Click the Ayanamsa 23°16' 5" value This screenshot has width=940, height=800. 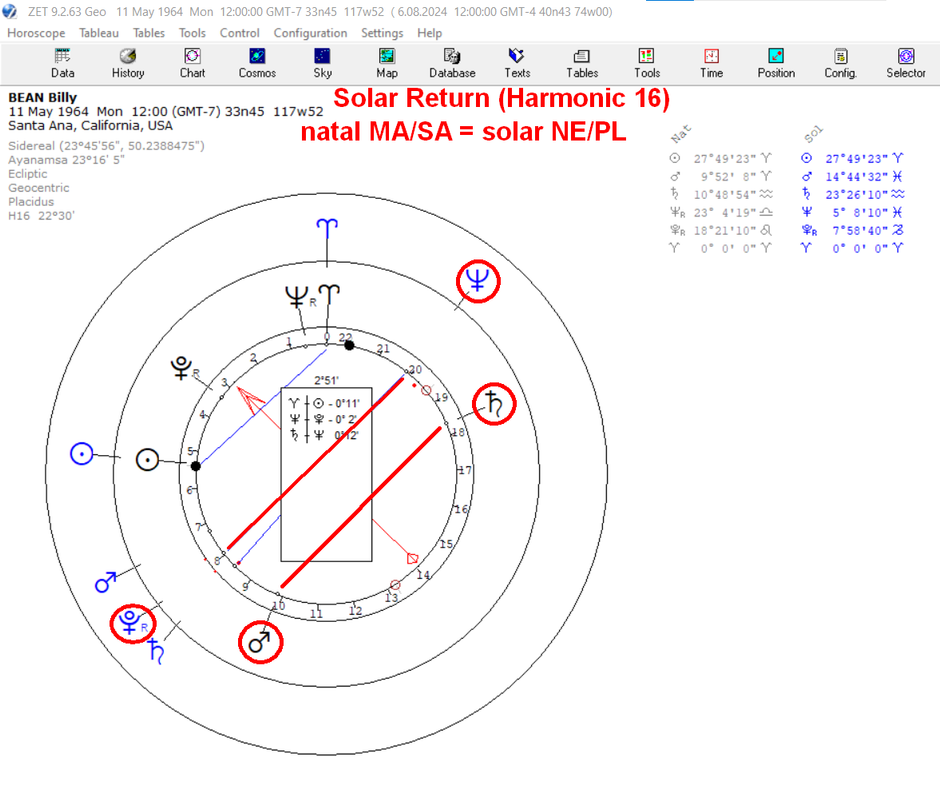[x=66, y=160]
